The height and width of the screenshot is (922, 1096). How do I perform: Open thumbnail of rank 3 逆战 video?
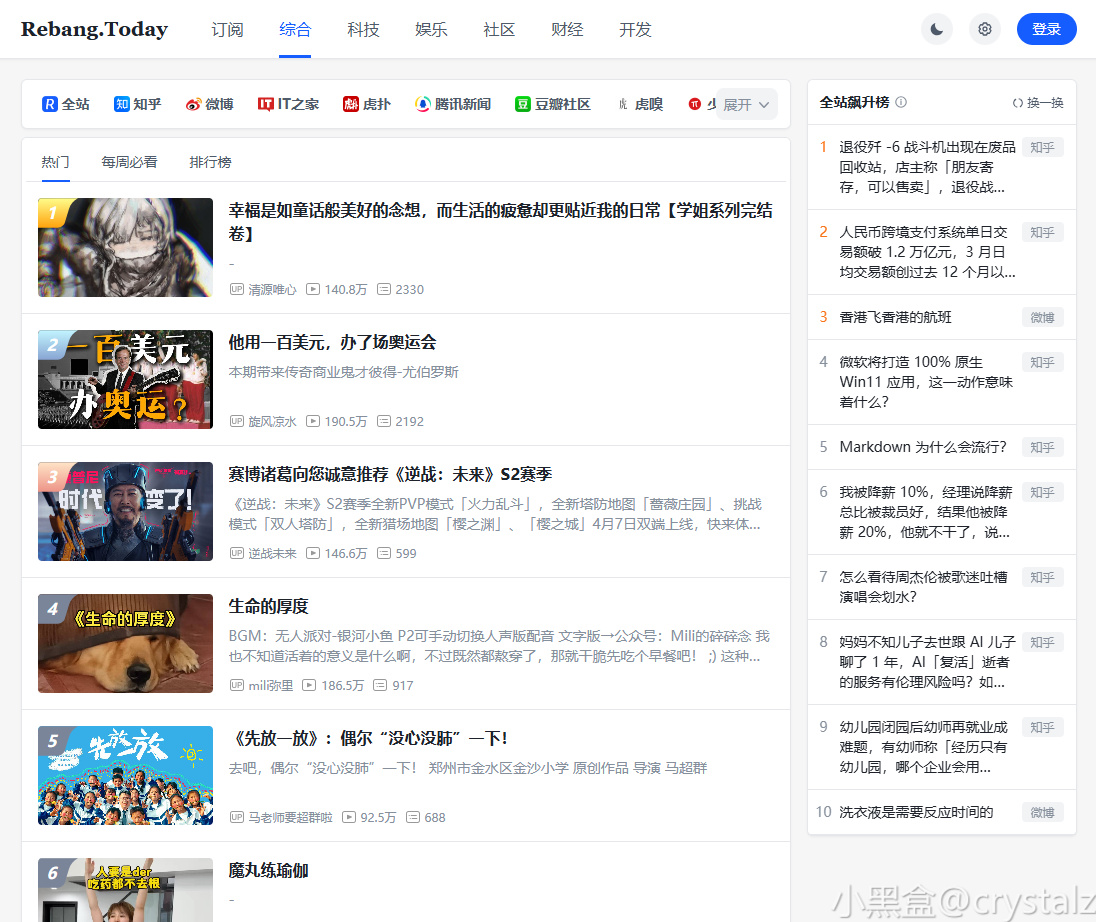click(125, 512)
